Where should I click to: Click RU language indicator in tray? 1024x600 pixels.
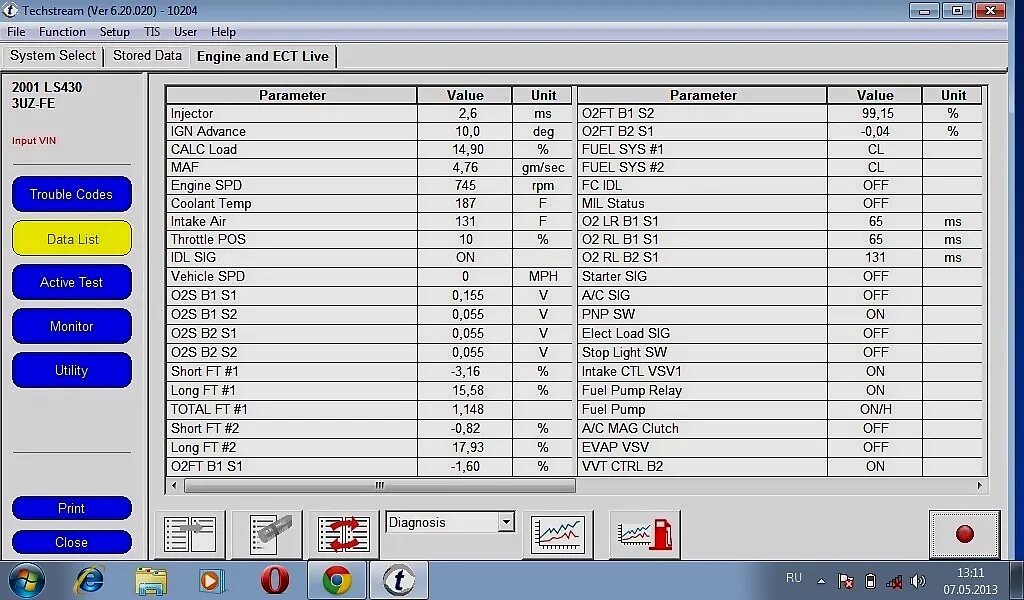click(793, 578)
